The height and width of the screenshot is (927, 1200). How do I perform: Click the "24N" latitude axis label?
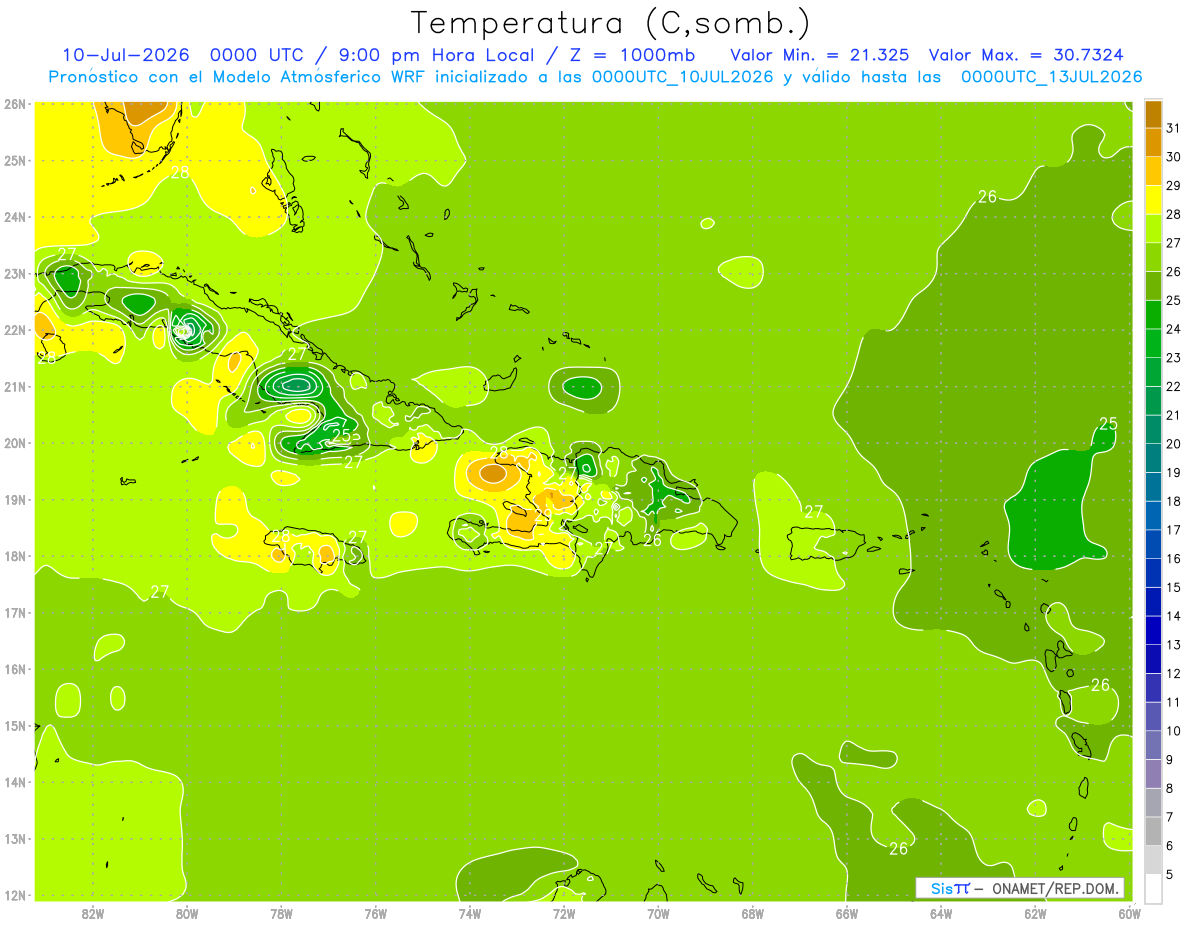[x=14, y=216]
